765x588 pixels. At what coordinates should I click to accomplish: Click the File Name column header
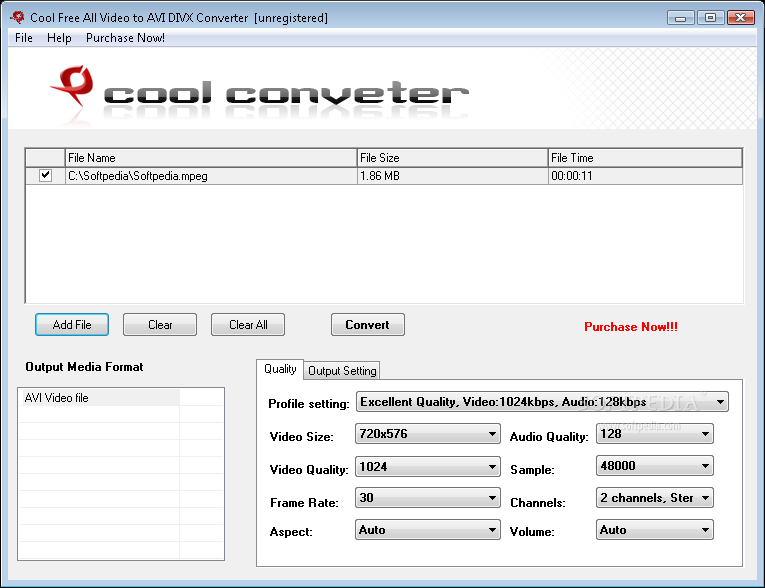tap(211, 158)
